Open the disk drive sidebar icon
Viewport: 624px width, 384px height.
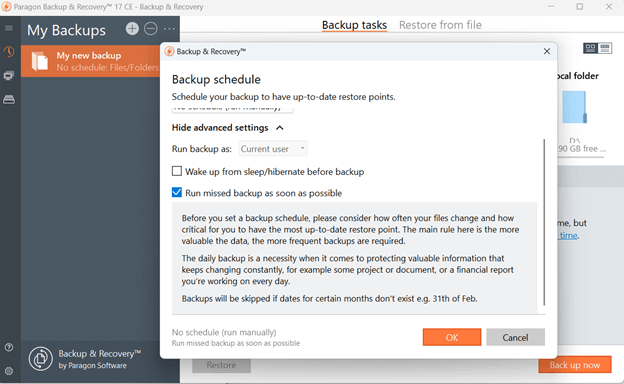tap(9, 99)
